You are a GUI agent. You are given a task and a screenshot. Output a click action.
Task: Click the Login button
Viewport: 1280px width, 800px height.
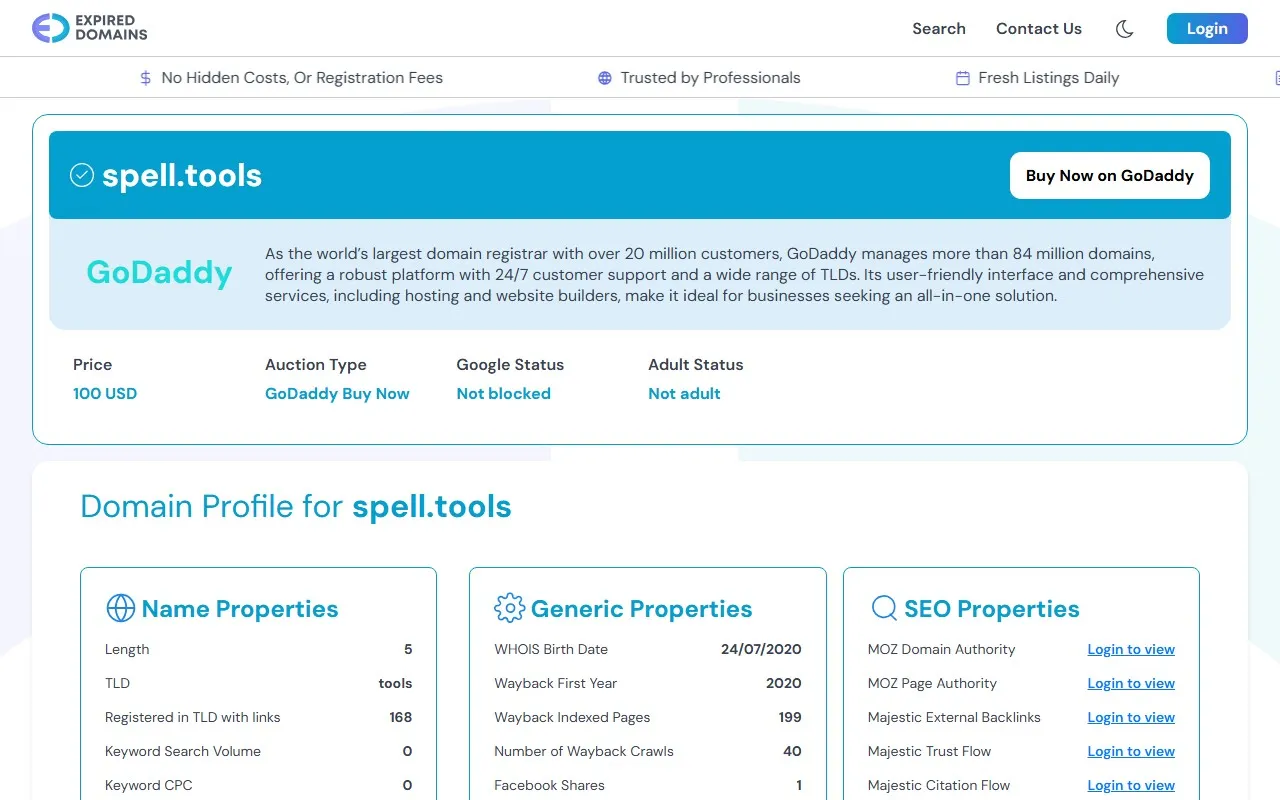pyautogui.click(x=1206, y=28)
